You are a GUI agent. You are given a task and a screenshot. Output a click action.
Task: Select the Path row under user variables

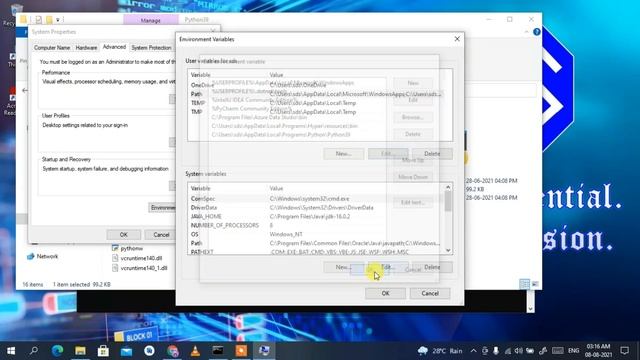pos(320,94)
